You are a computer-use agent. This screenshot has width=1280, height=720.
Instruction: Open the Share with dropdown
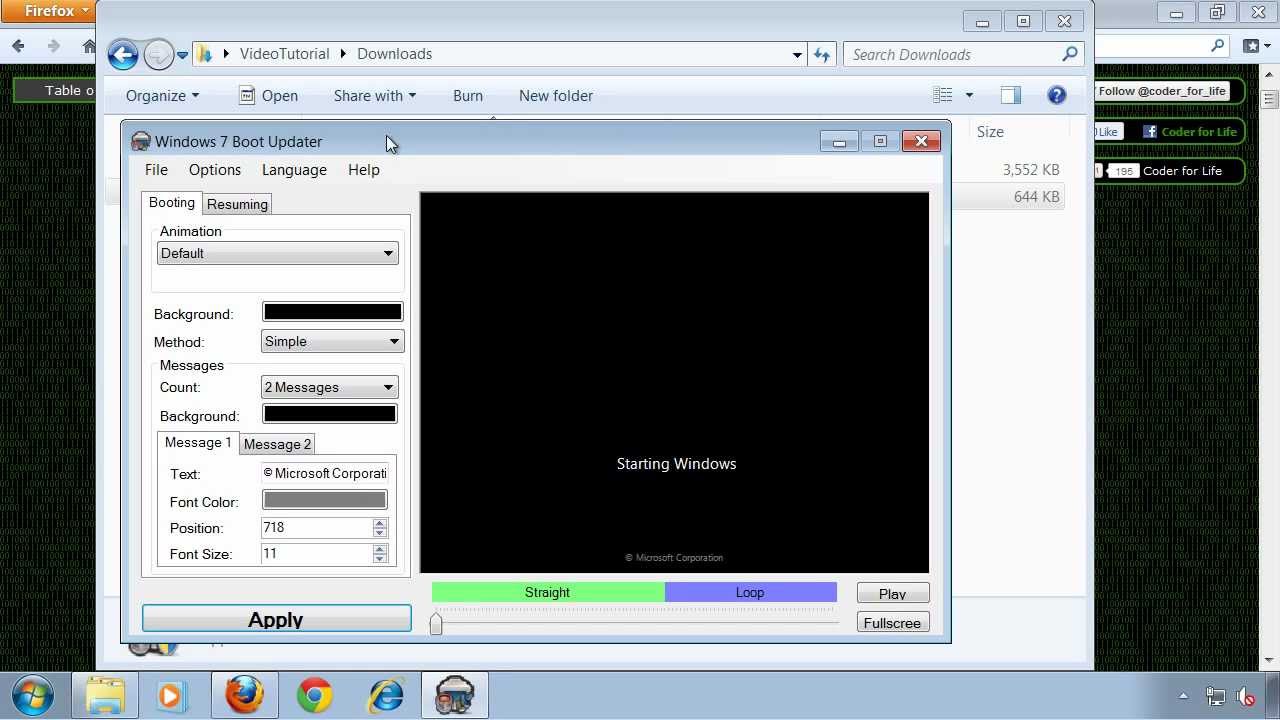[375, 96]
